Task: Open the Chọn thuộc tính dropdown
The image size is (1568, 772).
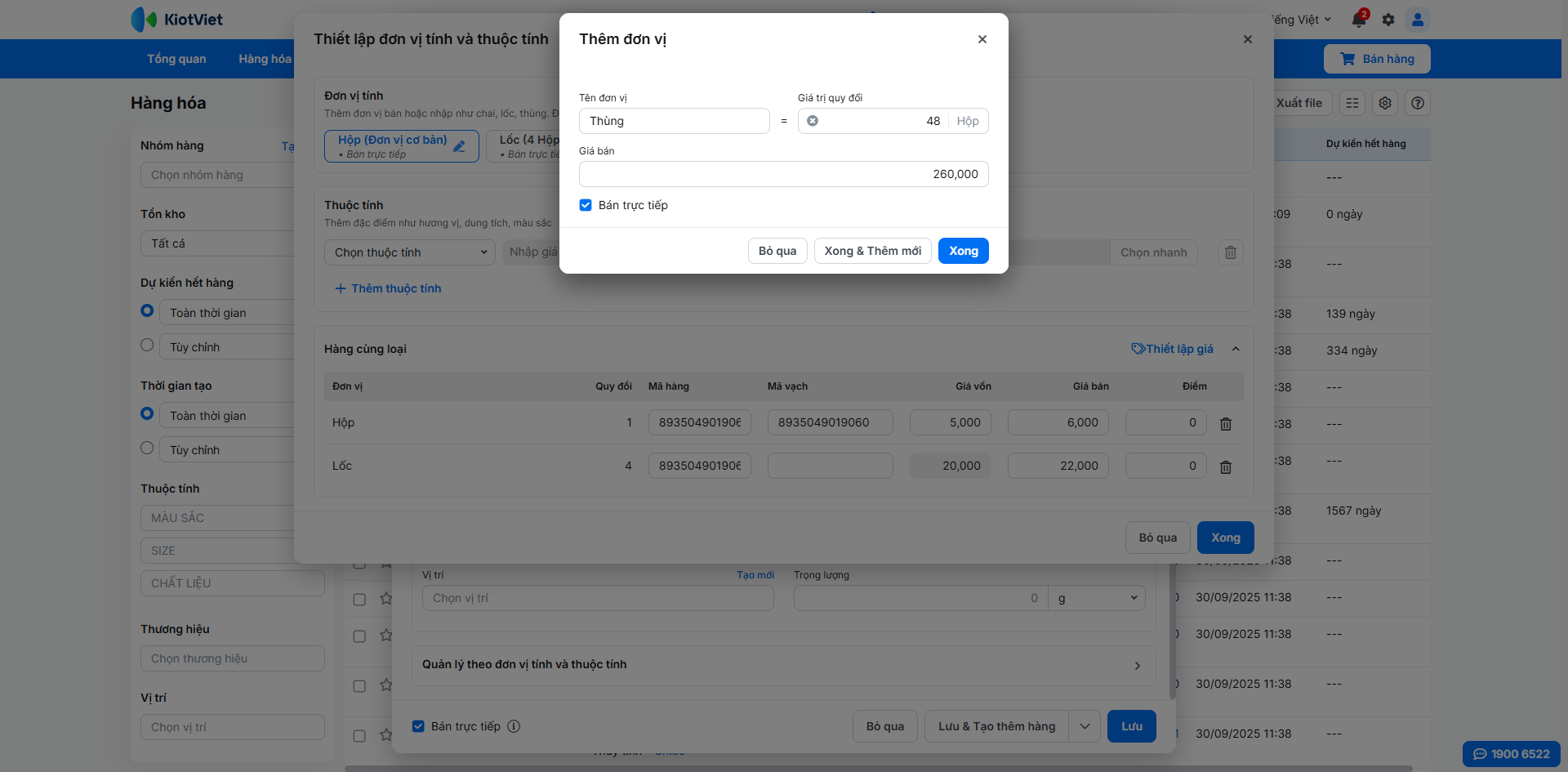Action: pos(410,252)
